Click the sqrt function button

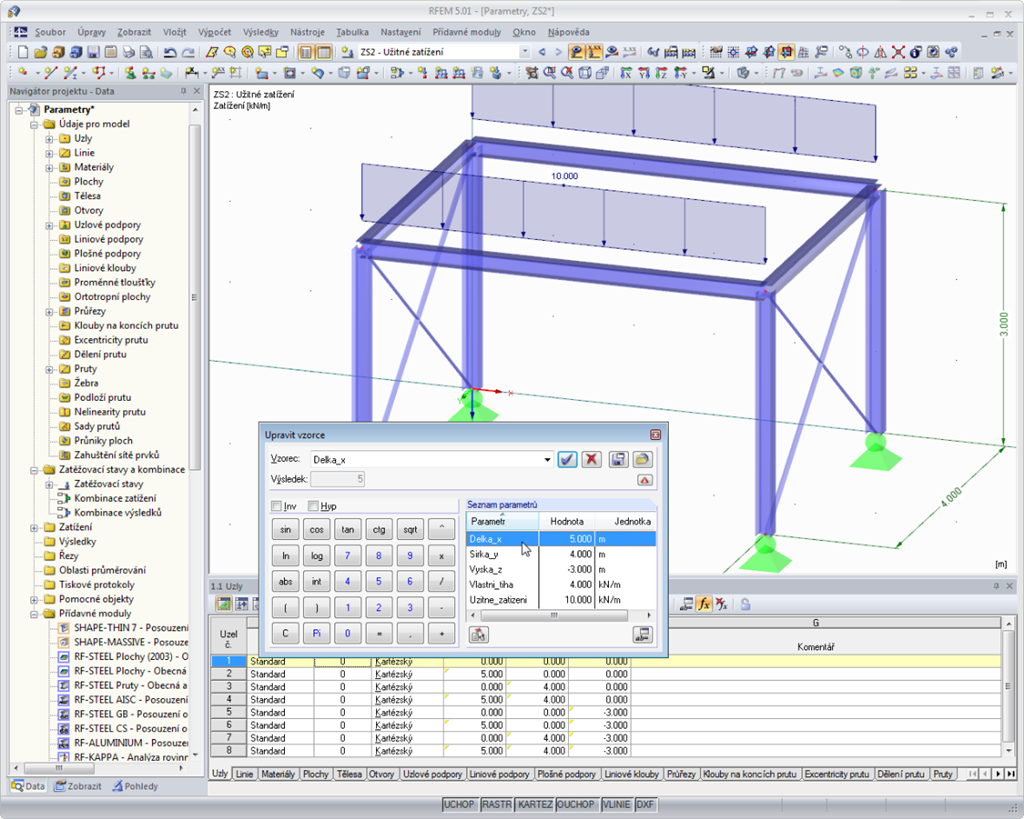pyautogui.click(x=410, y=530)
